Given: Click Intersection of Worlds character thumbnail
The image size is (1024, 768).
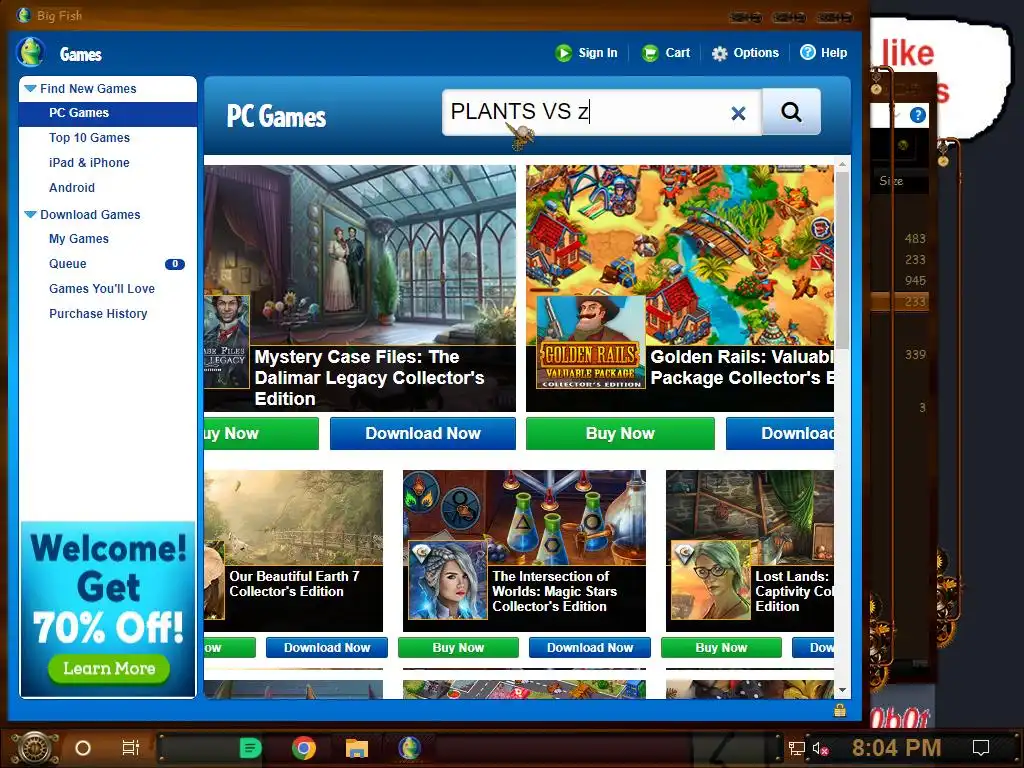Looking at the screenshot, I should (x=447, y=580).
